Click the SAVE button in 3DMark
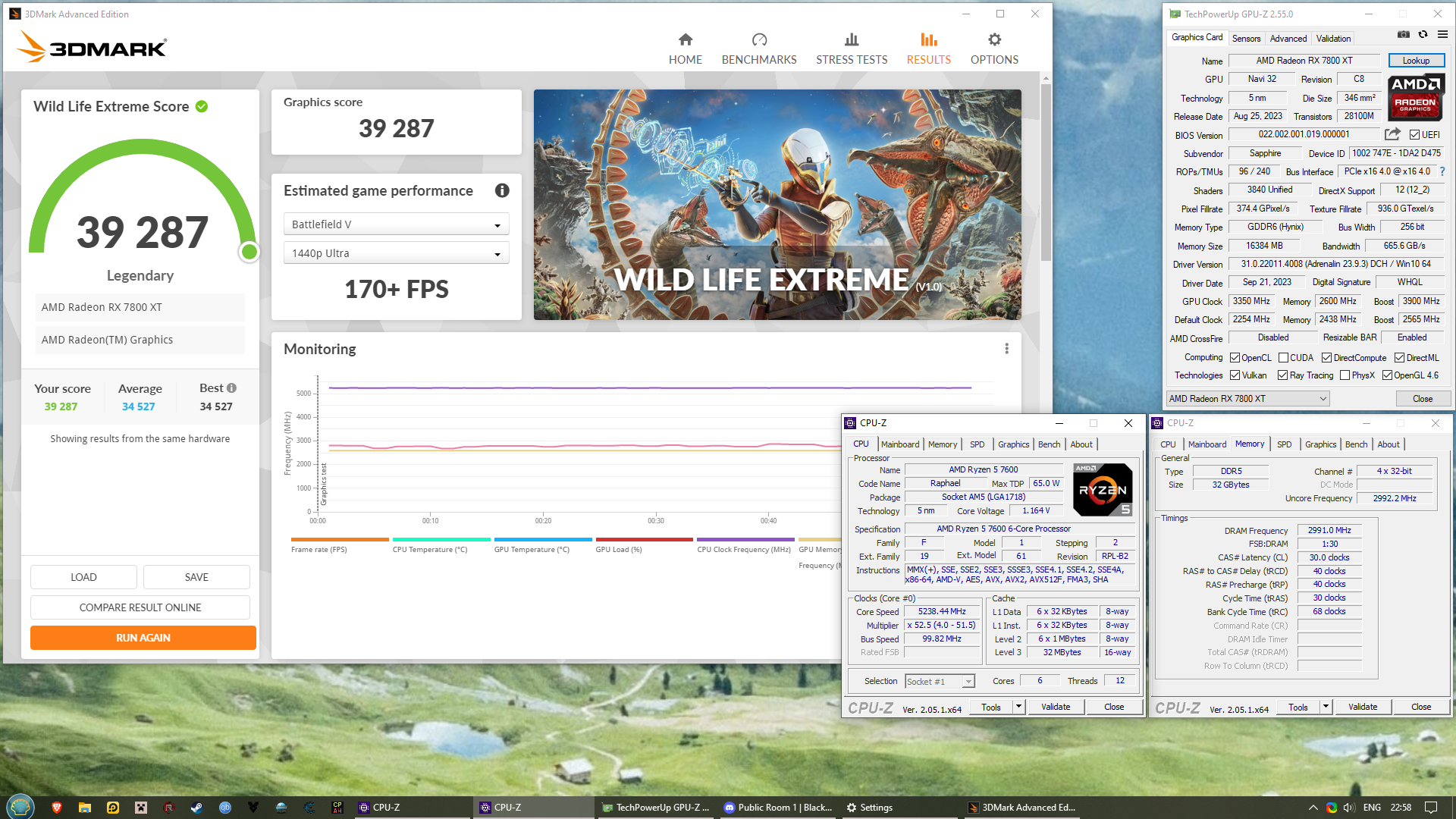The width and height of the screenshot is (1456, 819). point(196,577)
